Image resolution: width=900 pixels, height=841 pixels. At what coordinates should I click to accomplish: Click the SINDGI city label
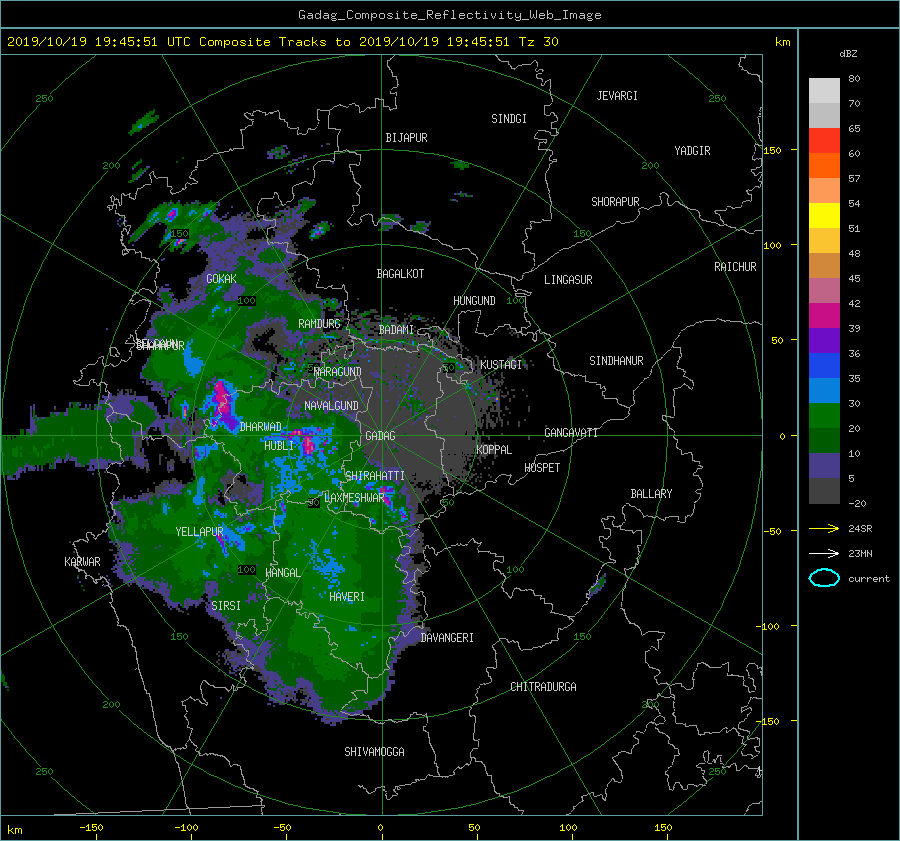(509, 119)
